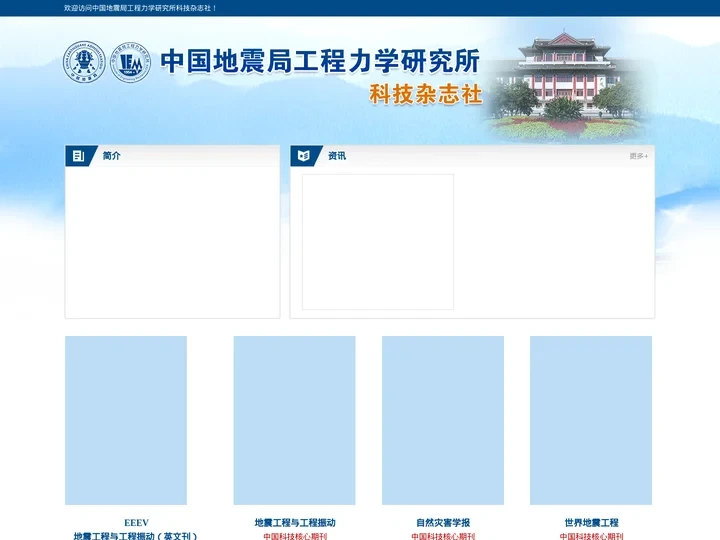Open the EEEV journal cover thumbnail
720x540 pixels.
coord(126,420)
